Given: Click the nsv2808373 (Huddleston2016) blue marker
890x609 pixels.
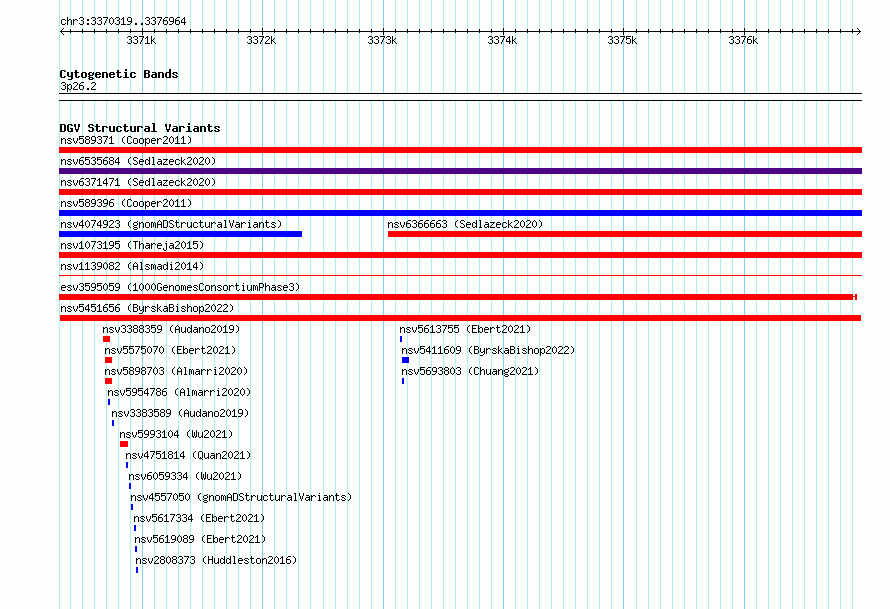Looking at the screenshot, I should coord(137,570).
